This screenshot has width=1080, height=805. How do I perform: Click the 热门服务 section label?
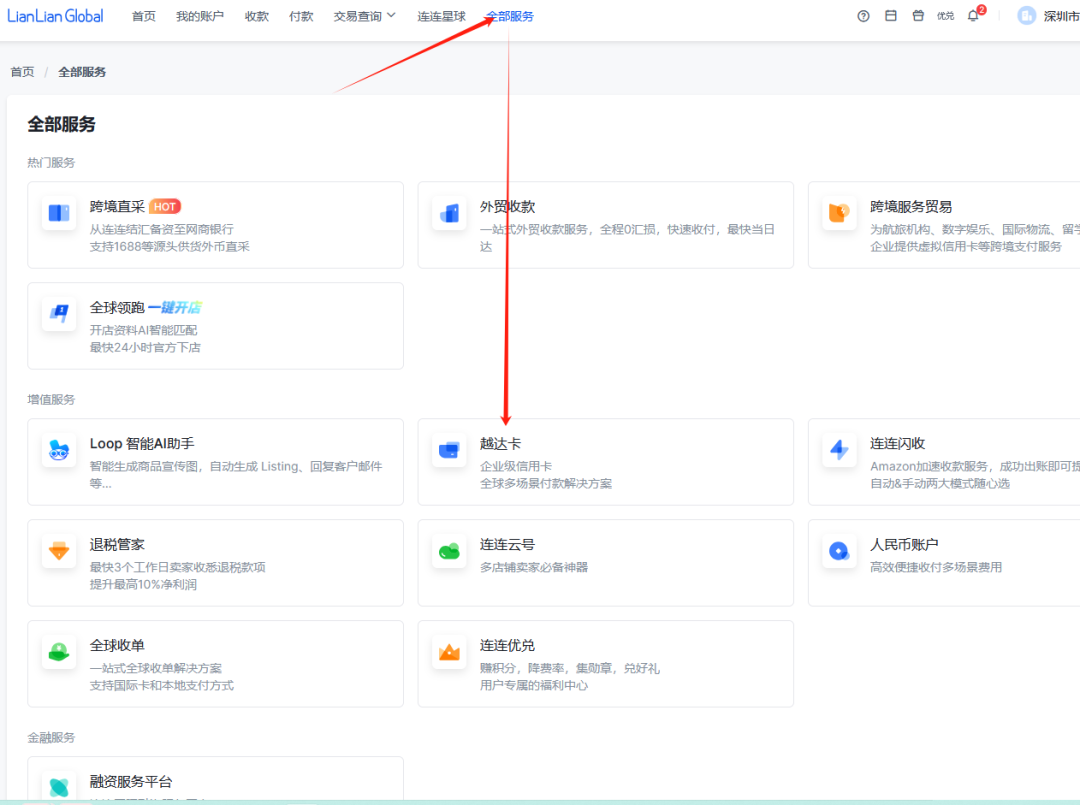point(51,163)
